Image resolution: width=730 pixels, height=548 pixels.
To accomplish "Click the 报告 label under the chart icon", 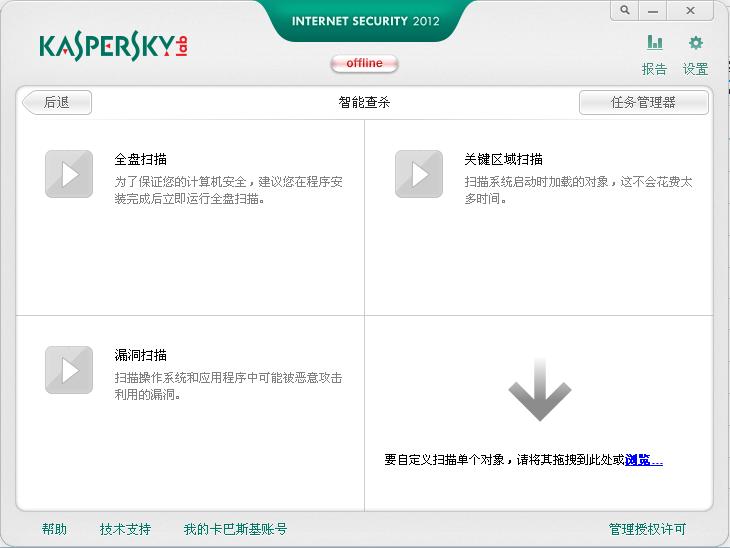I will 654,69.
